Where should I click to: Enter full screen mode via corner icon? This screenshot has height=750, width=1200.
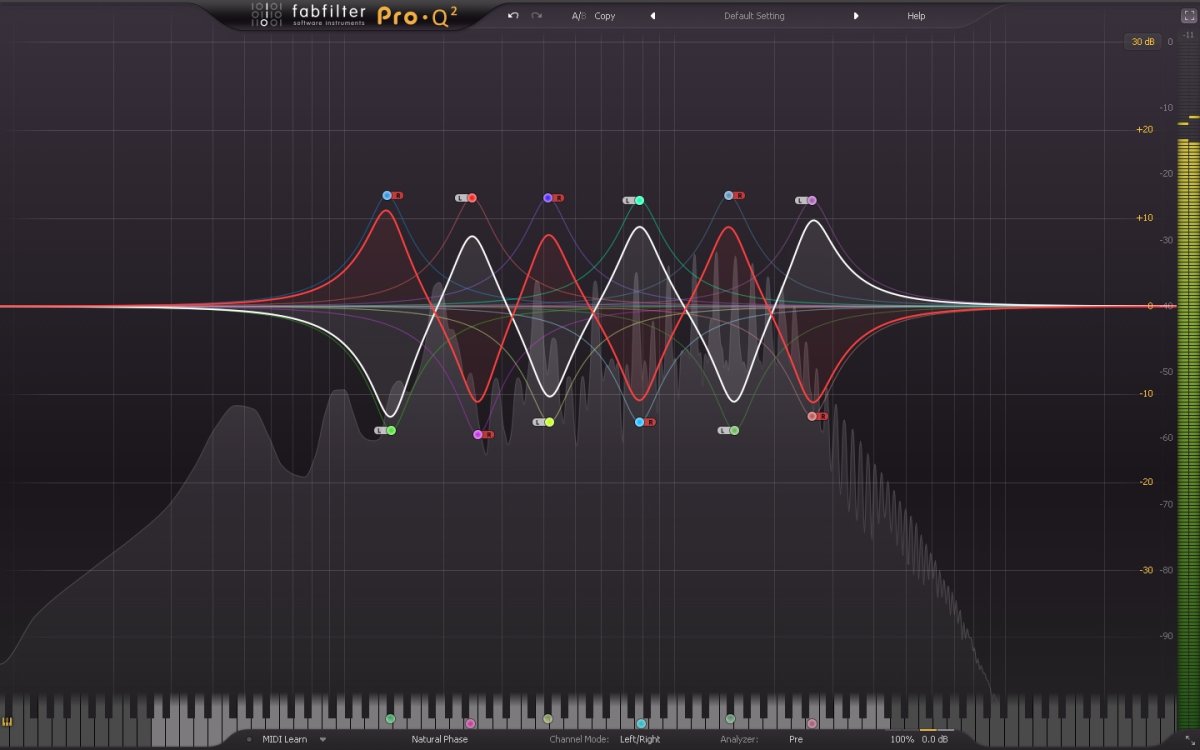[x=1189, y=16]
